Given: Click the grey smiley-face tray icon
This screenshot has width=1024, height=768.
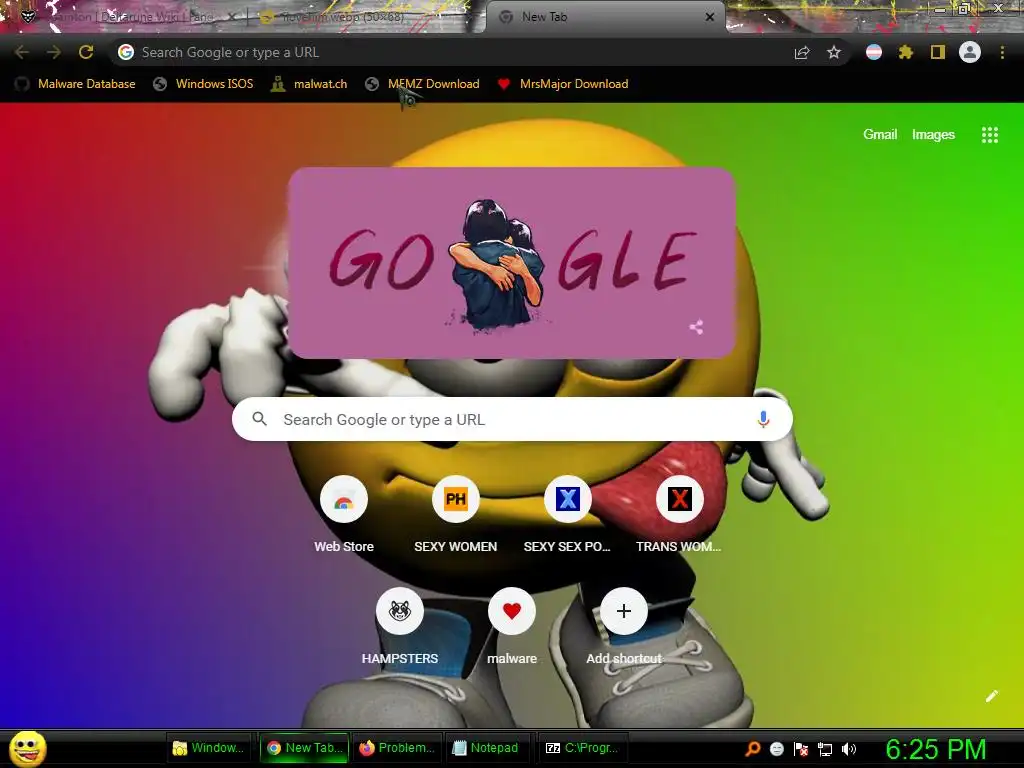Looking at the screenshot, I should pos(776,748).
